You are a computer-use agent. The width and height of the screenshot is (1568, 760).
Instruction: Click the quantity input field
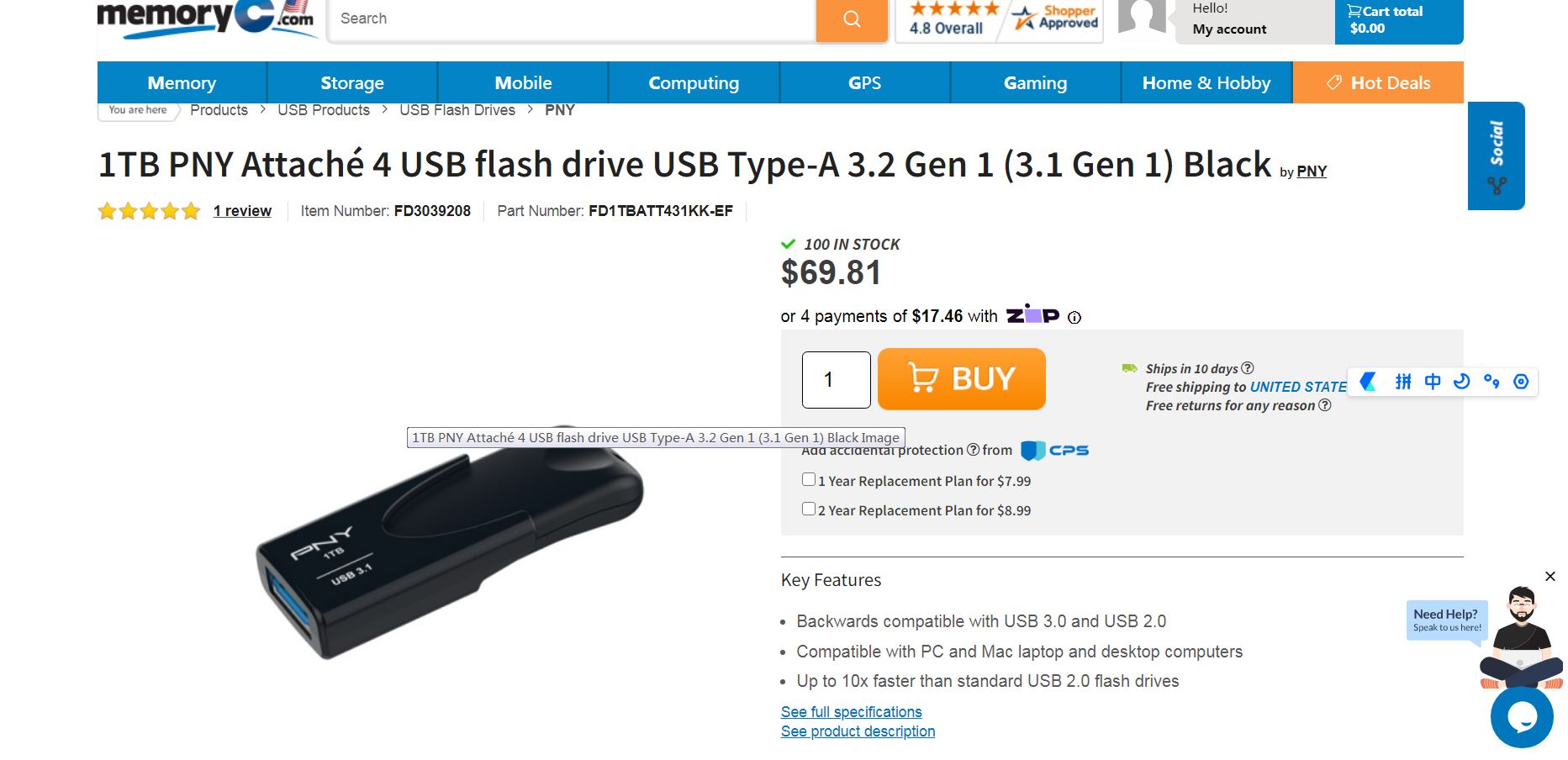[836, 380]
